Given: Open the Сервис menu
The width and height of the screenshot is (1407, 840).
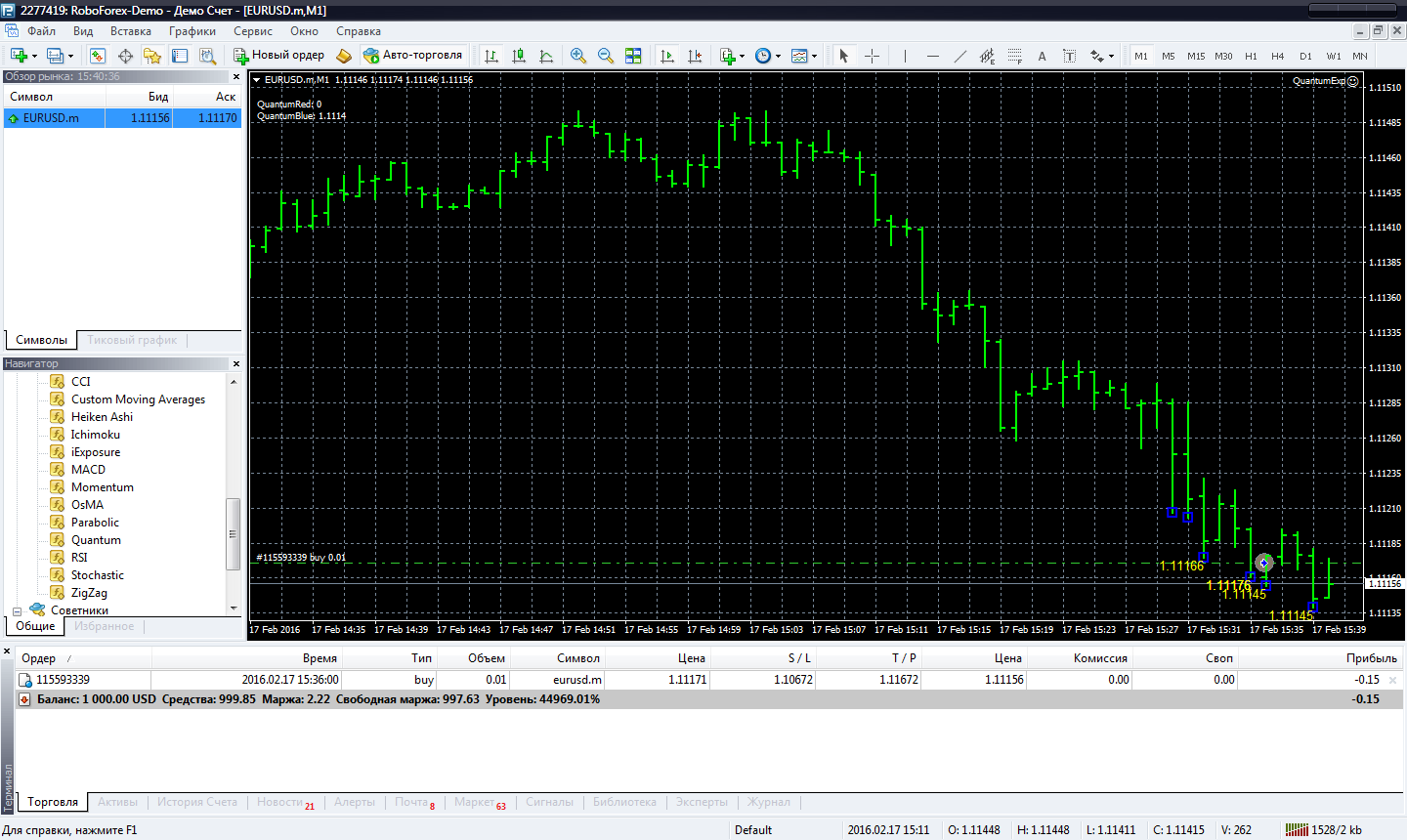Looking at the screenshot, I should pos(252,31).
